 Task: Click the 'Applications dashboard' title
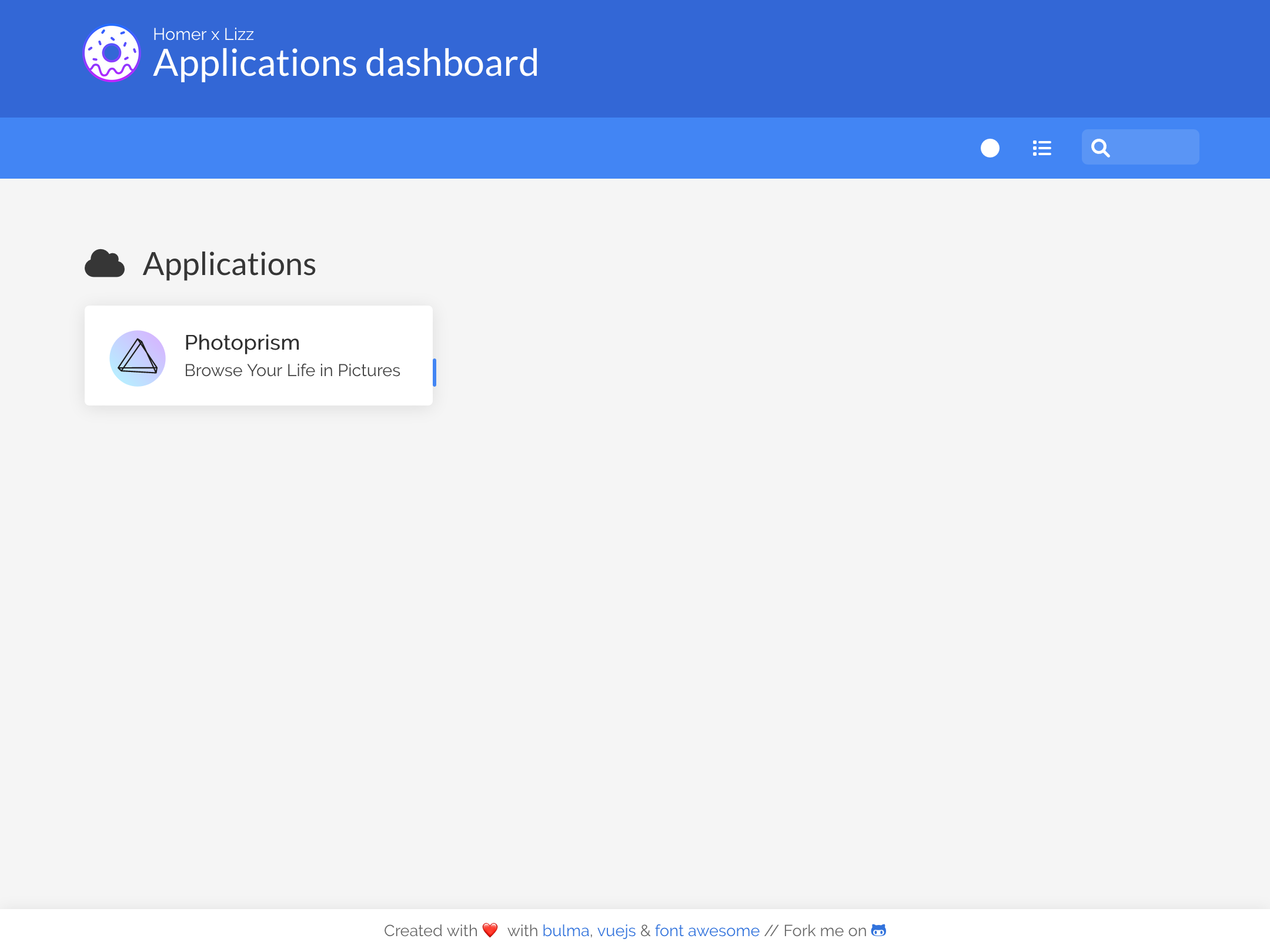[x=346, y=63]
